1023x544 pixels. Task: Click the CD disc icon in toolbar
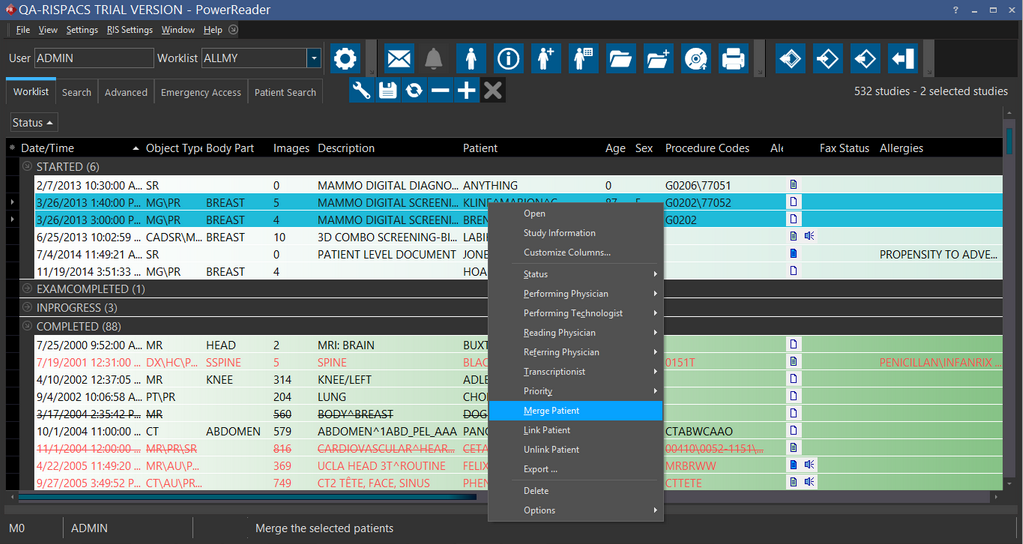[696, 58]
